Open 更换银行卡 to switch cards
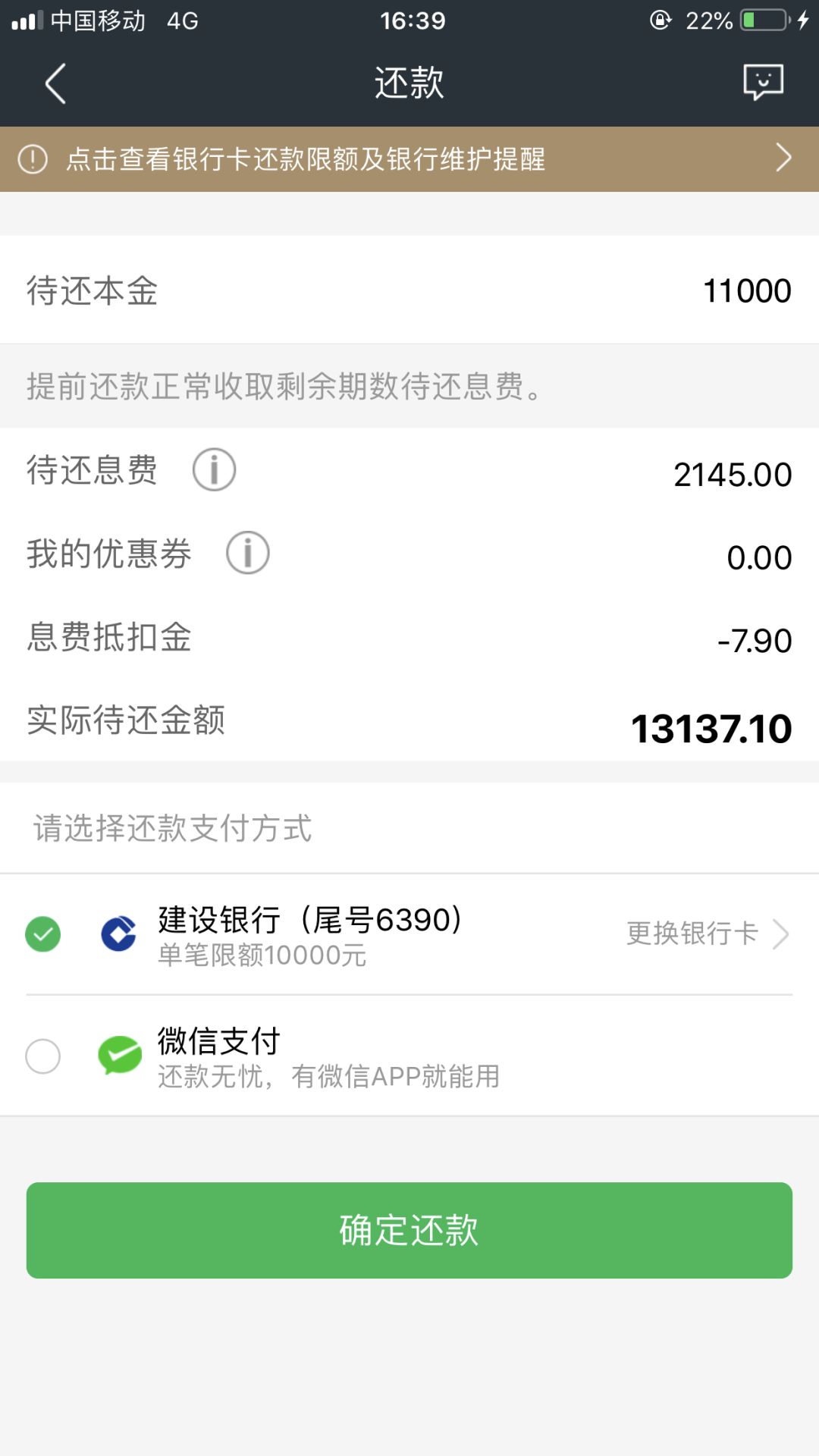This screenshot has width=819, height=1456. (x=692, y=934)
